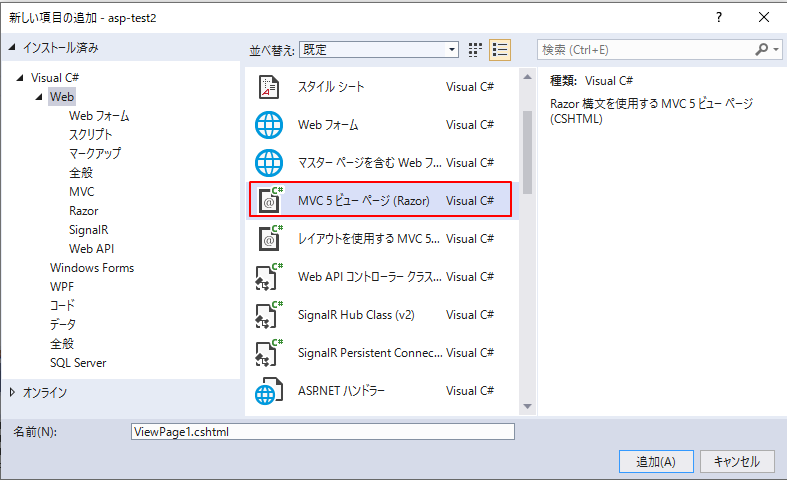The image size is (787, 480).
Task: Click the 追加(A) button
Action: click(656, 461)
